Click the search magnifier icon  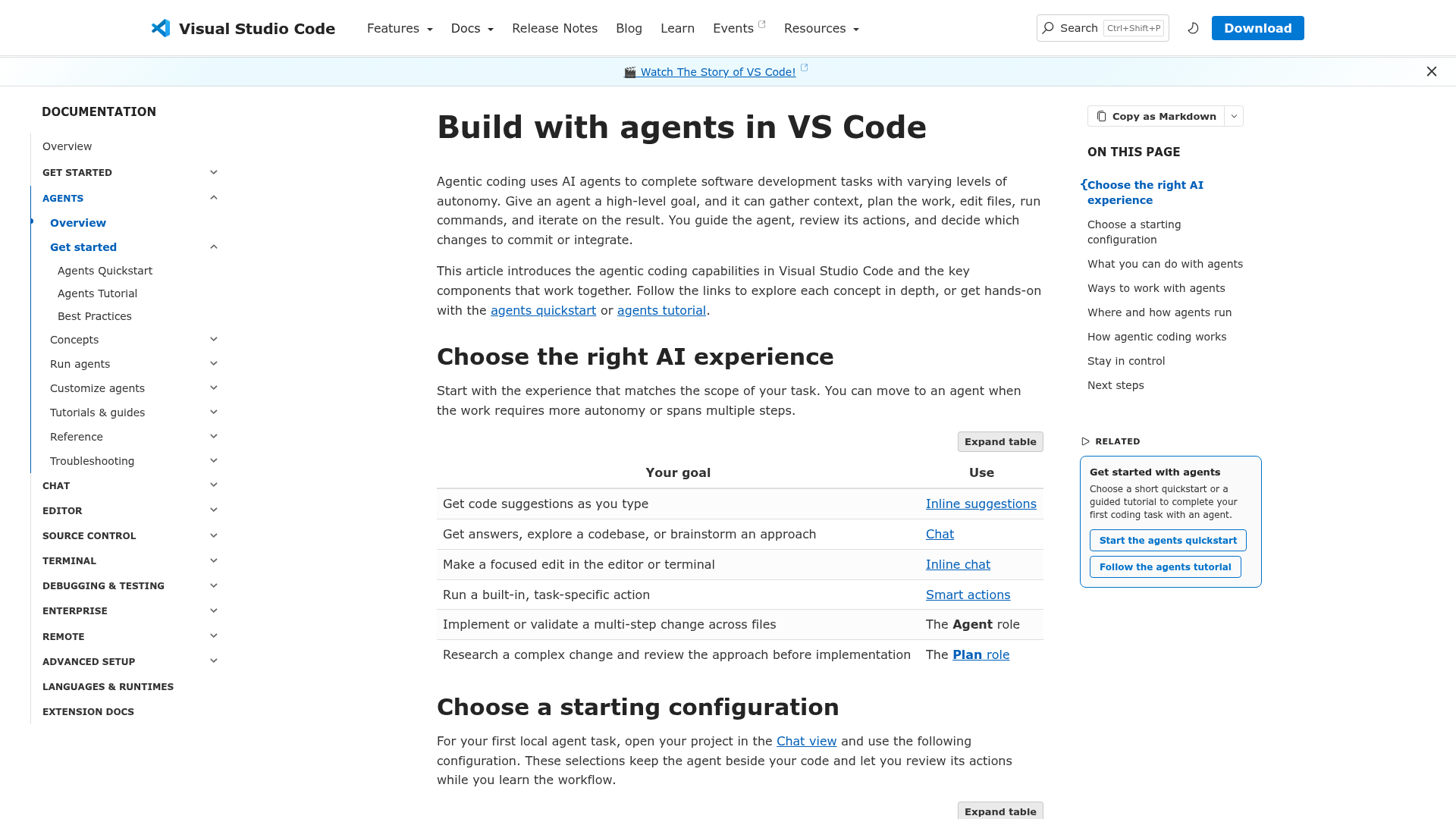[x=1048, y=28]
